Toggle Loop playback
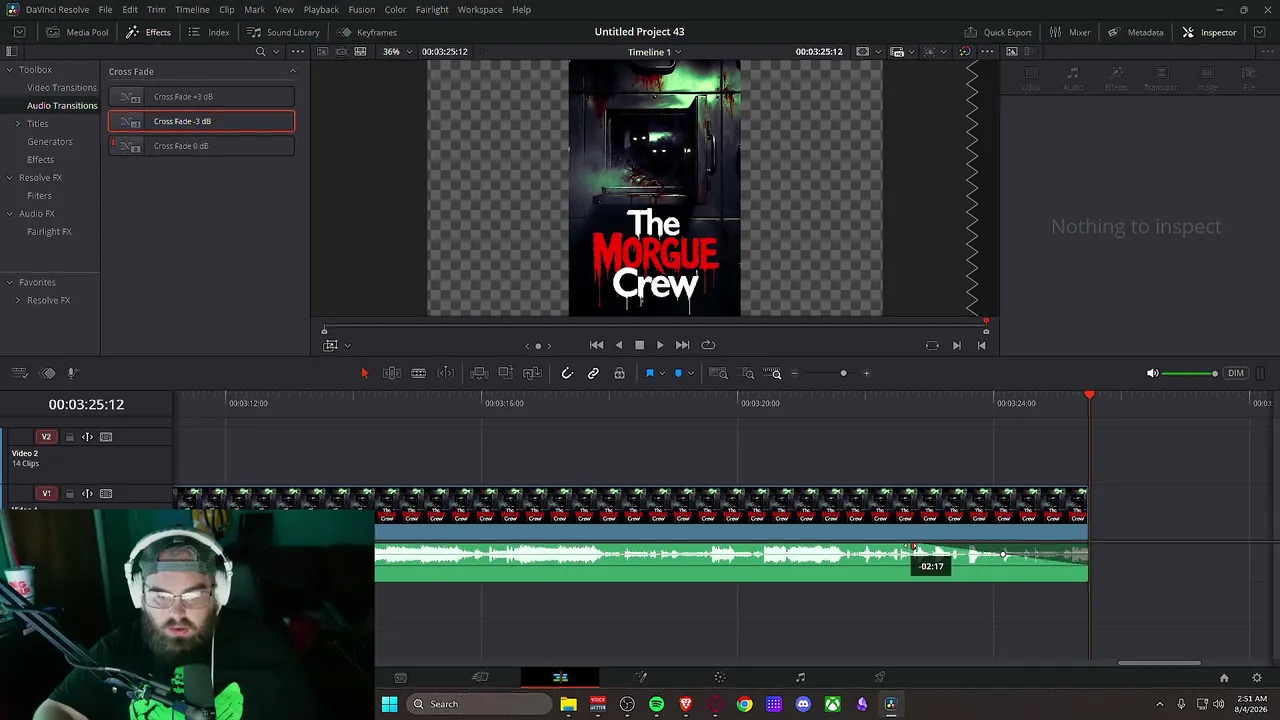Viewport: 1280px width, 720px height. 708,345
